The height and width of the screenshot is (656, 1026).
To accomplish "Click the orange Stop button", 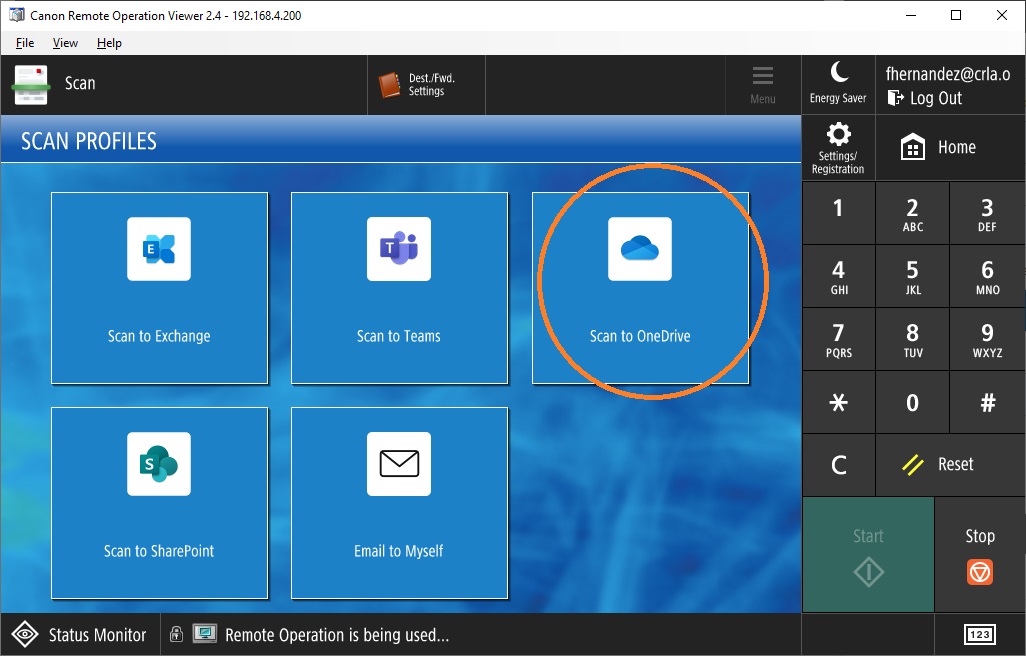I will [980, 555].
